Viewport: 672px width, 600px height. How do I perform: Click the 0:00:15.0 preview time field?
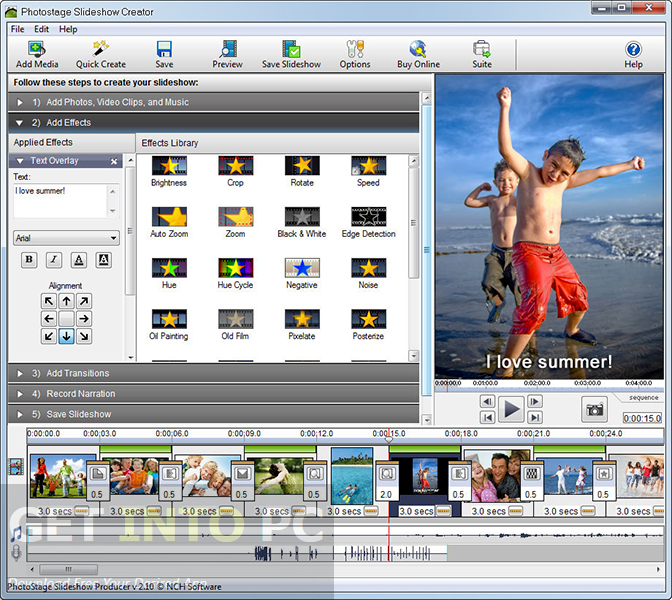642,418
